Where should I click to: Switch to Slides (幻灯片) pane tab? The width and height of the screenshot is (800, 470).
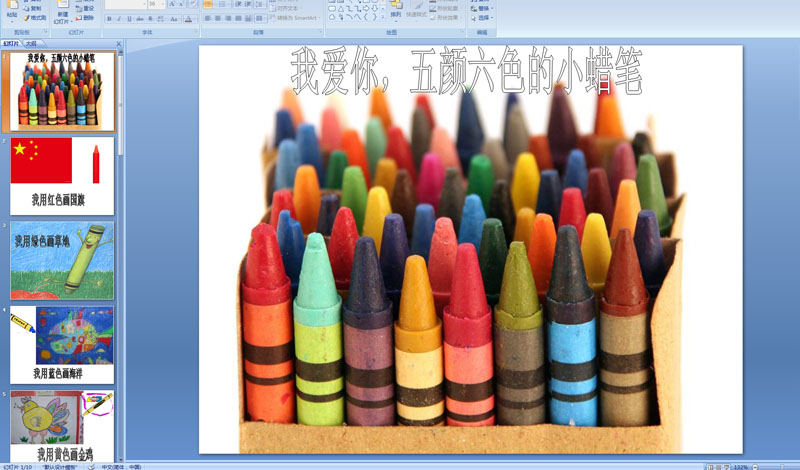[11, 44]
